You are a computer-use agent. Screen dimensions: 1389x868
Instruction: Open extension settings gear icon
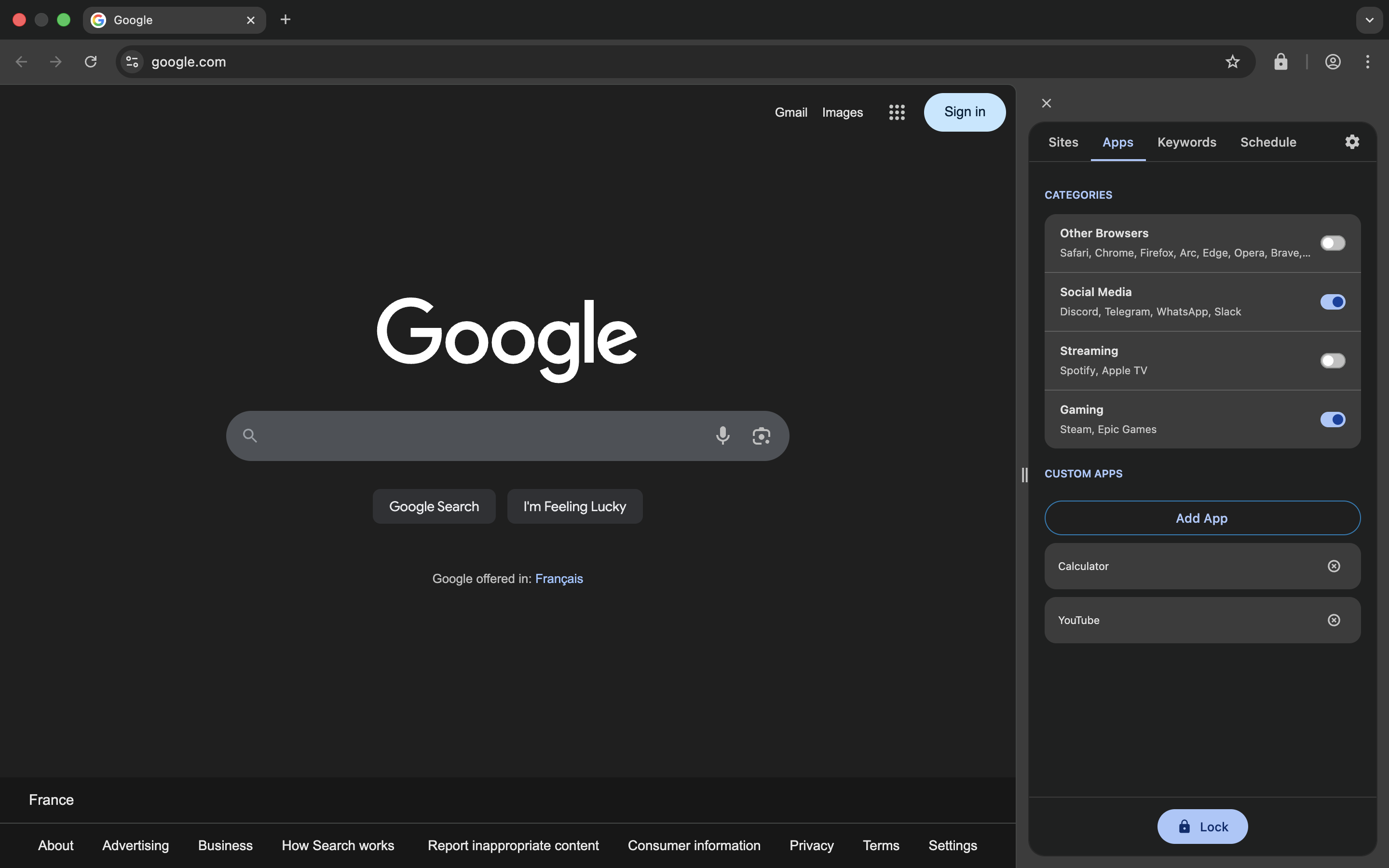(1352, 142)
